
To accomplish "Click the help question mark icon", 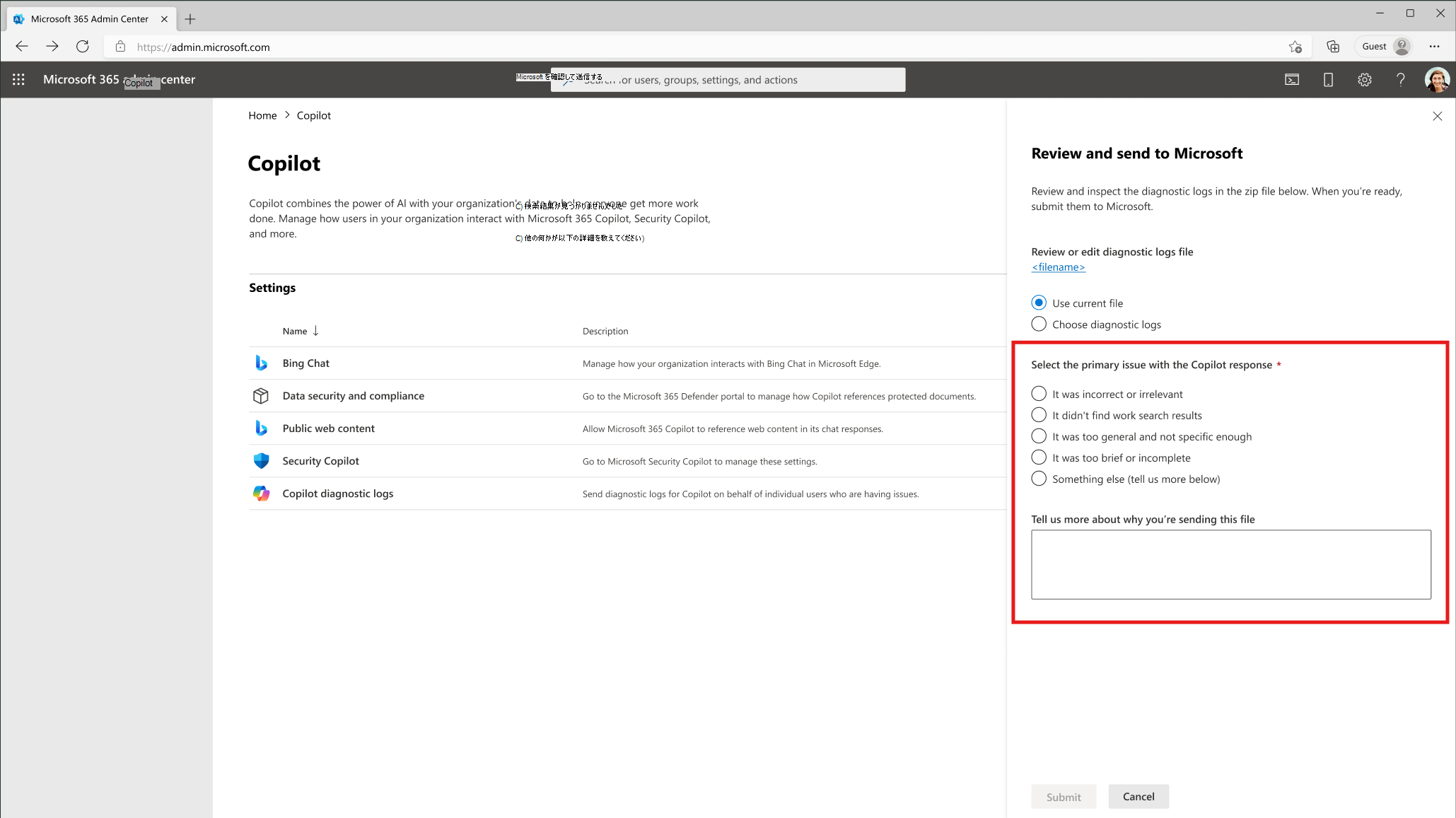I will point(1400,80).
